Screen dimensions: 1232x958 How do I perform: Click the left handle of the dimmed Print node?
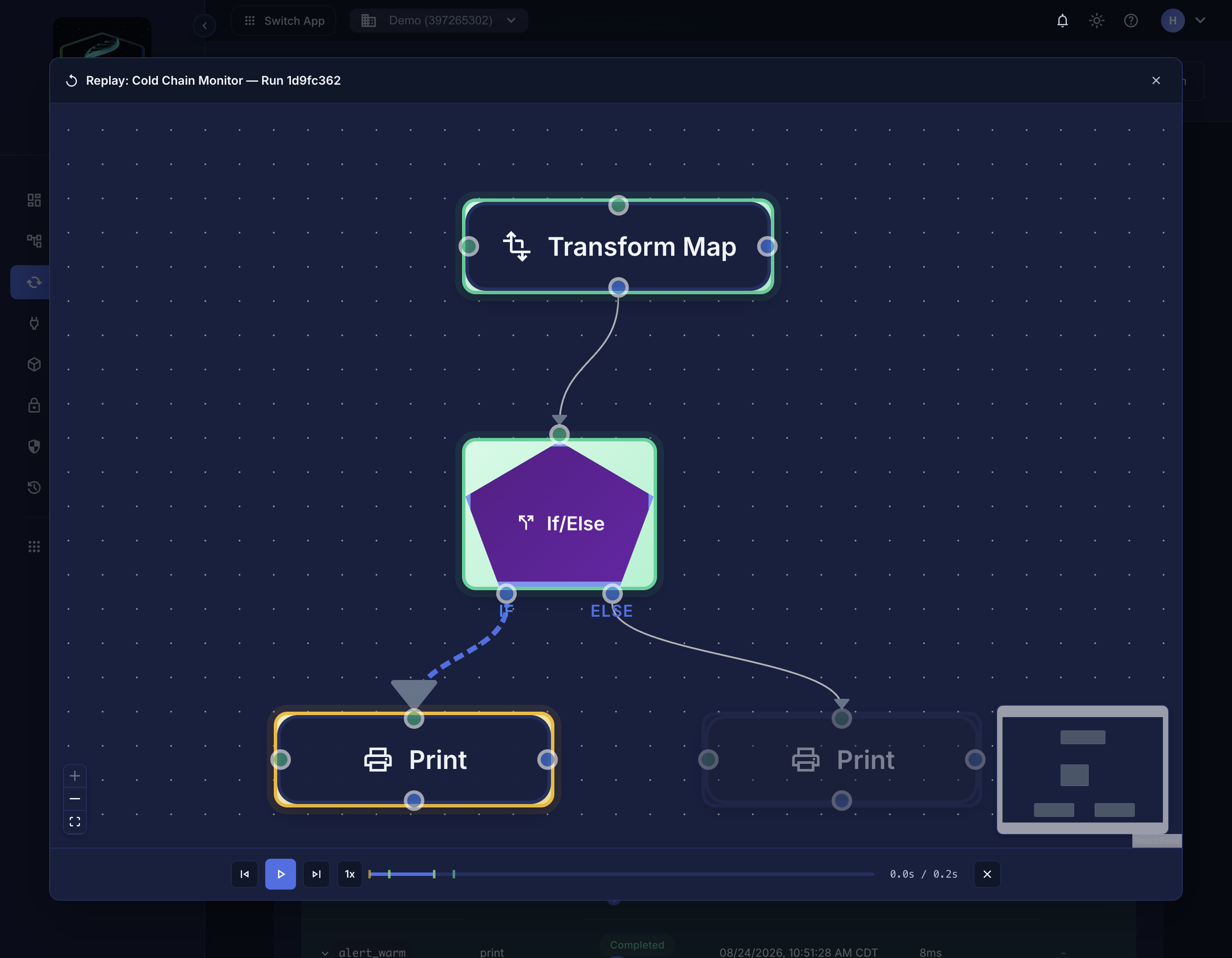click(708, 760)
